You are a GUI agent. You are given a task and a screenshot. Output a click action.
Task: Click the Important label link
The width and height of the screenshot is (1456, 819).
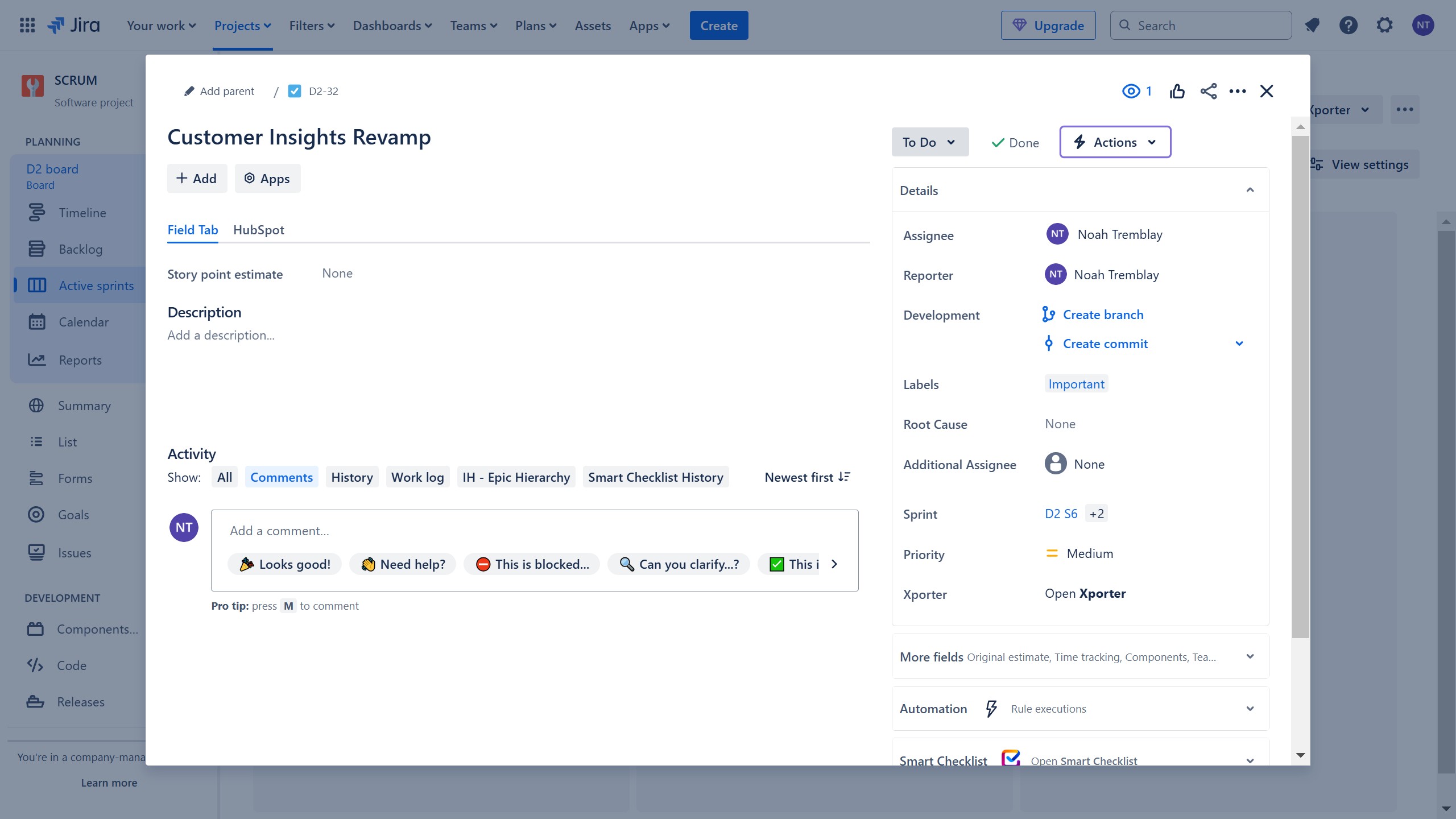pyautogui.click(x=1076, y=384)
